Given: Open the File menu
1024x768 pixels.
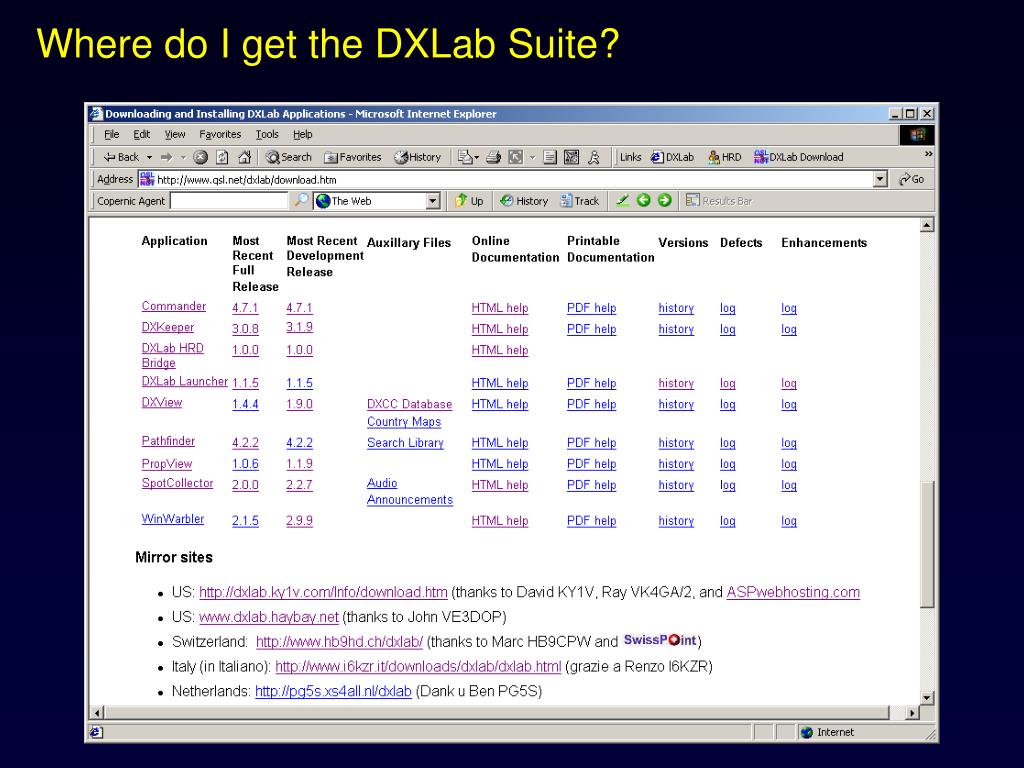Looking at the screenshot, I should tap(112, 135).
